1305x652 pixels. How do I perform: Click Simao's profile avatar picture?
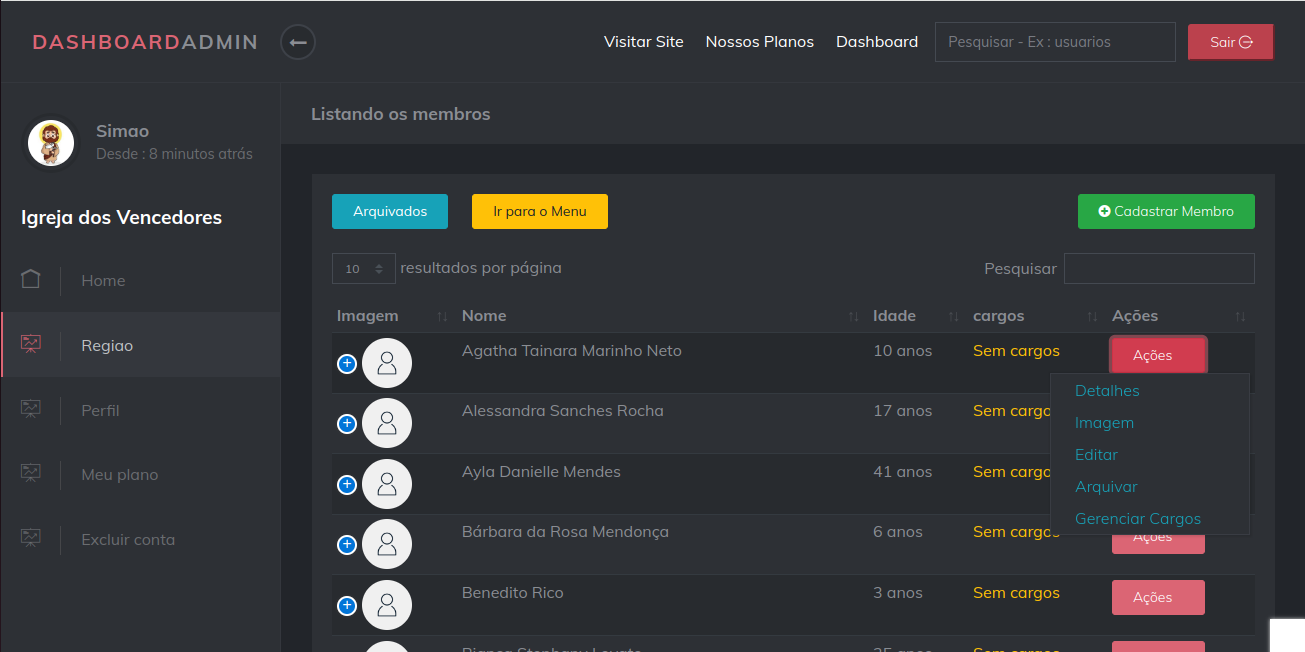pos(50,143)
